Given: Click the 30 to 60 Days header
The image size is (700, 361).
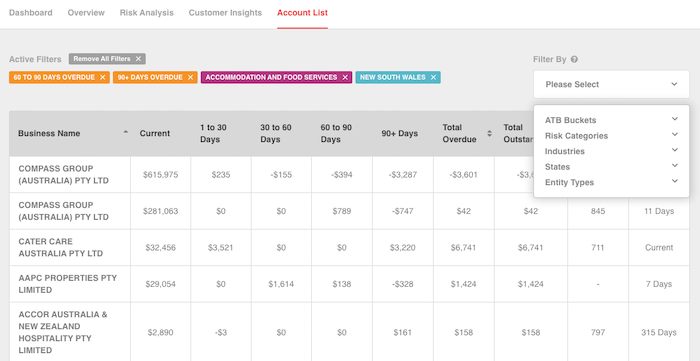Looking at the screenshot, I should tap(276, 133).
